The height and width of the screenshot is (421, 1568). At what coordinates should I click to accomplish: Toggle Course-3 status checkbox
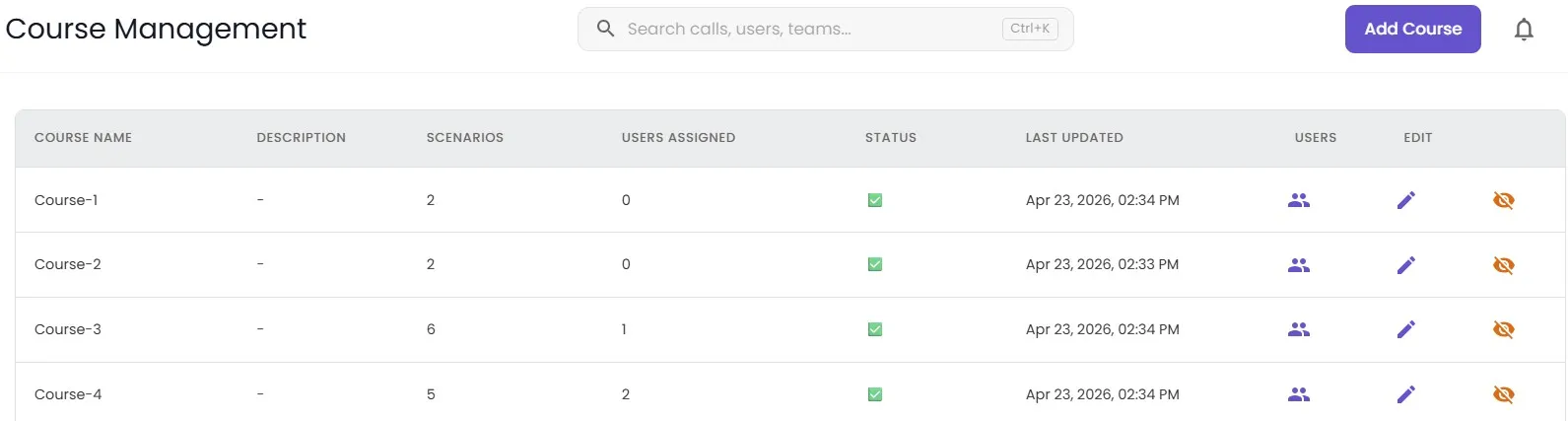click(874, 329)
